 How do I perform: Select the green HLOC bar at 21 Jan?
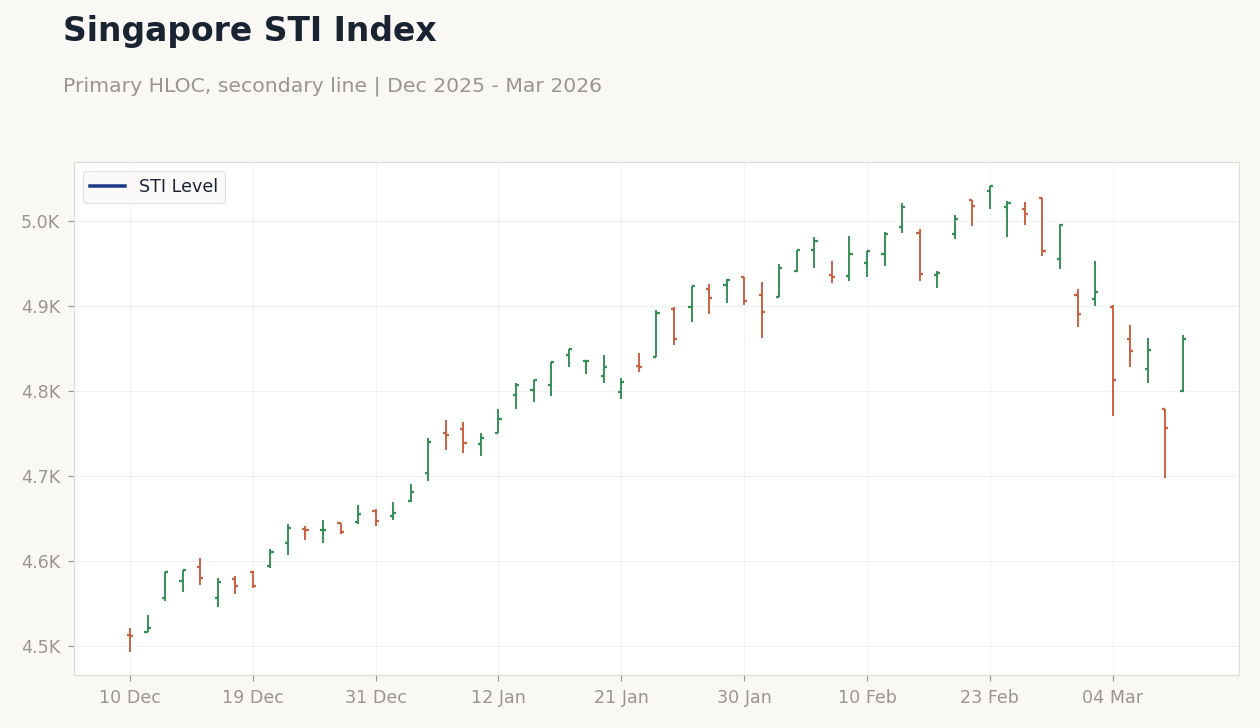[x=621, y=388]
